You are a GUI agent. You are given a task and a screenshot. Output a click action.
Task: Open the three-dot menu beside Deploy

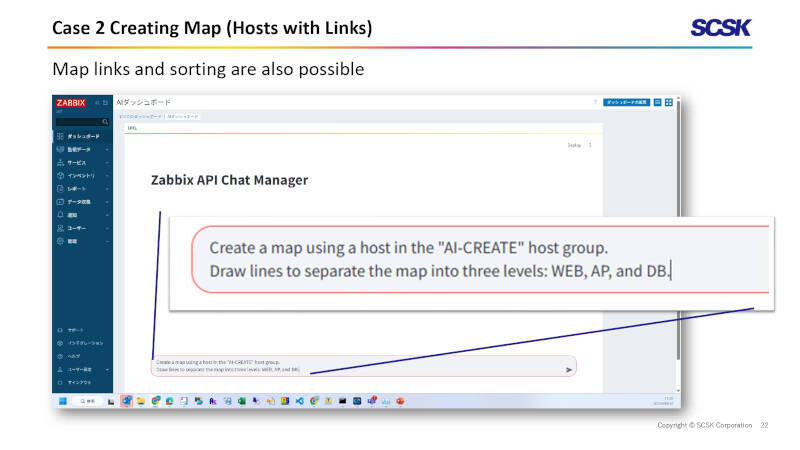[x=590, y=145]
